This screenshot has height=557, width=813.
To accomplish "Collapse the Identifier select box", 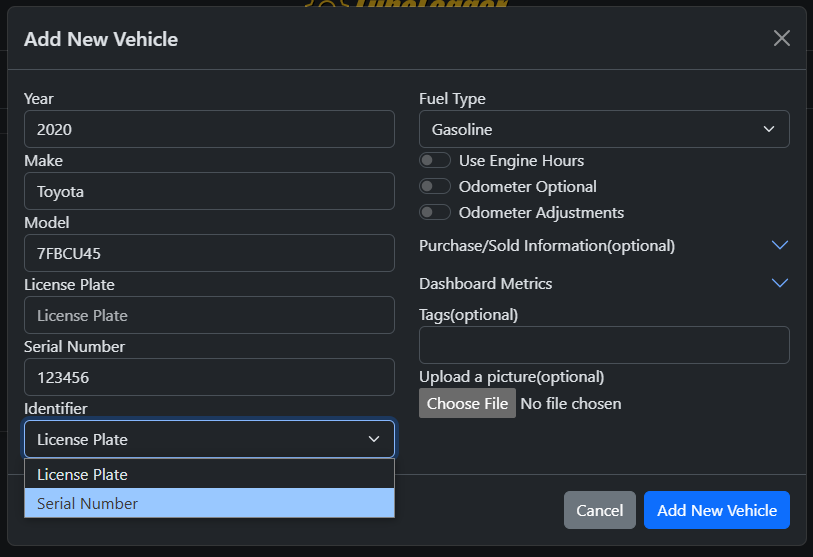I will [x=209, y=439].
